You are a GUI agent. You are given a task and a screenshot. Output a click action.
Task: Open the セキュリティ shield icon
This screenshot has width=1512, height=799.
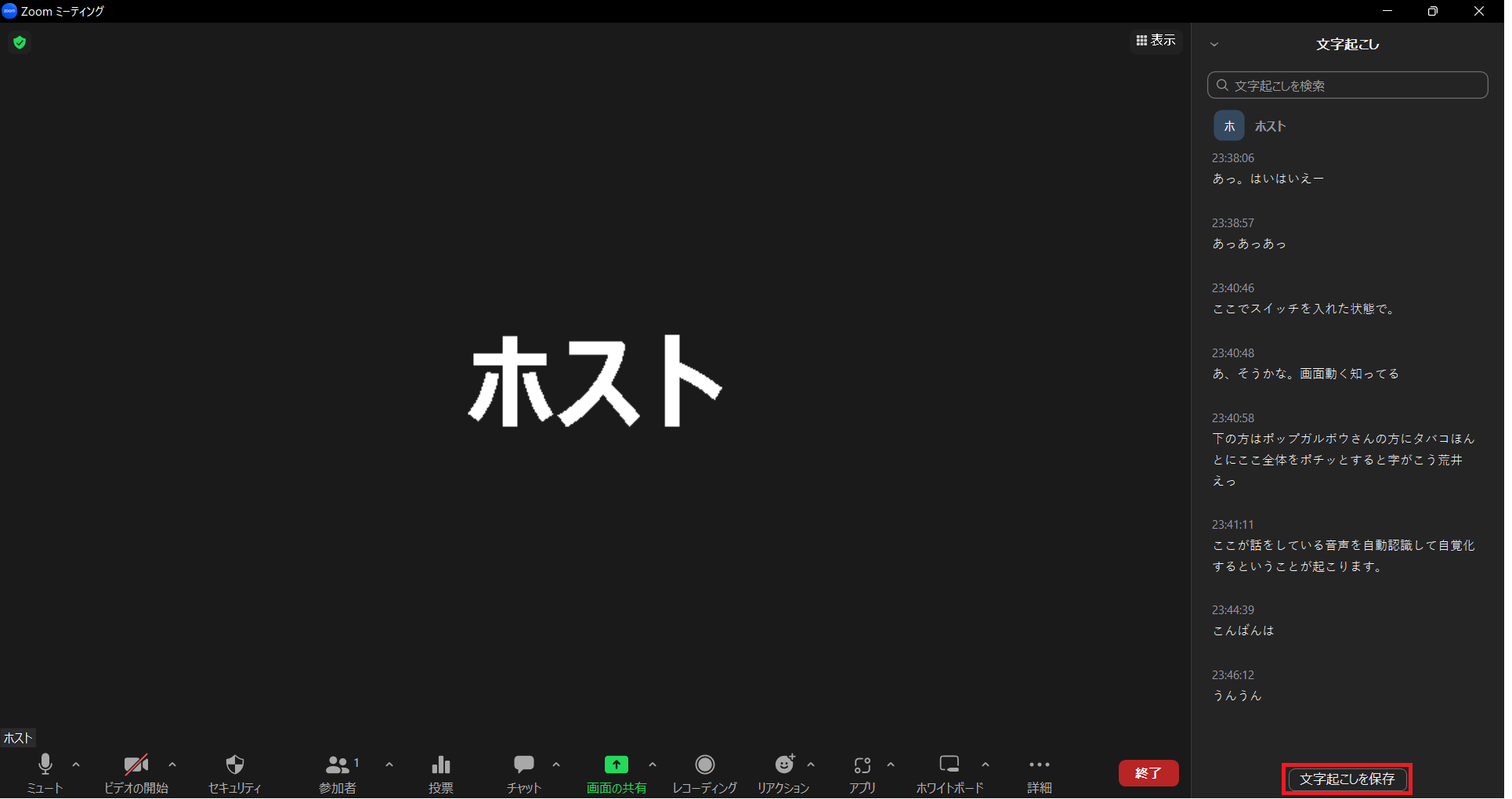[x=234, y=765]
